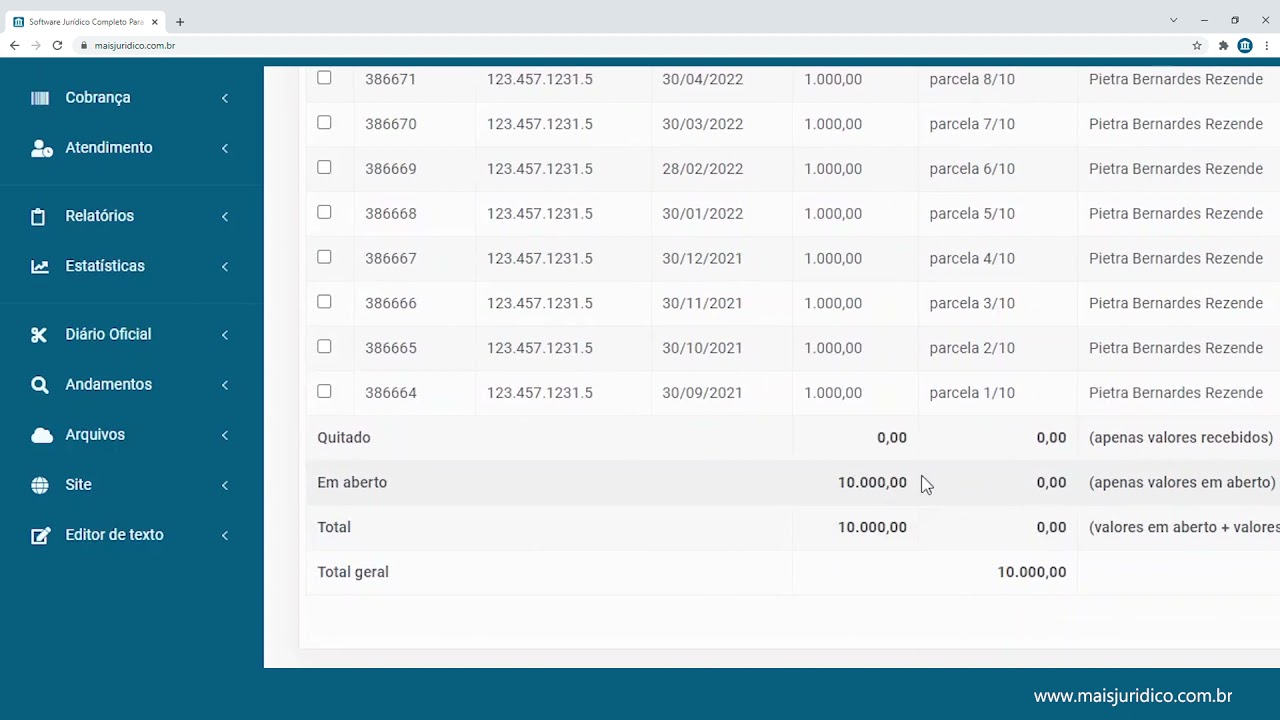The width and height of the screenshot is (1280, 720).
Task: Open a new browser tab
Action: pyautogui.click(x=180, y=21)
